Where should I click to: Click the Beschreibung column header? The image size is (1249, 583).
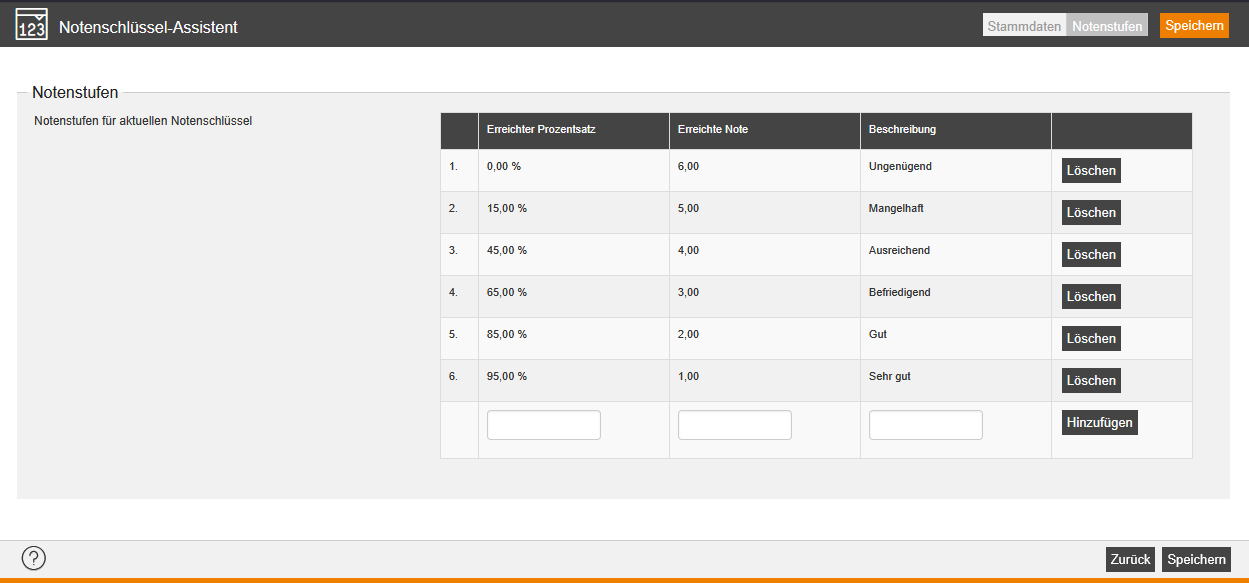click(902, 130)
